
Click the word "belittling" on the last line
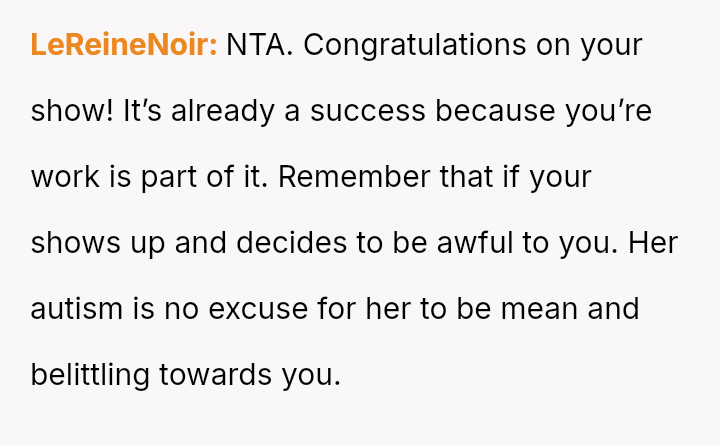[91, 375]
